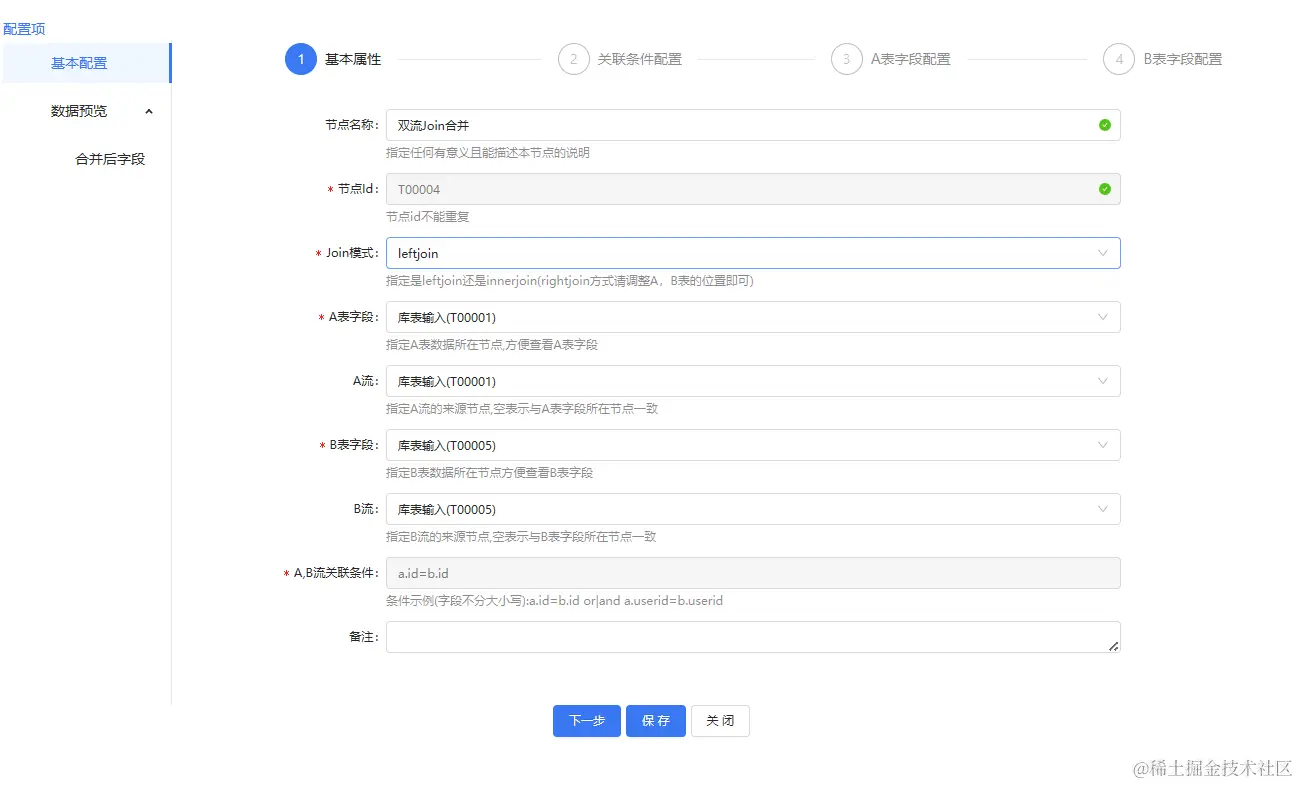Click the Join模式 field label
1299x785 pixels.
(x=353, y=253)
